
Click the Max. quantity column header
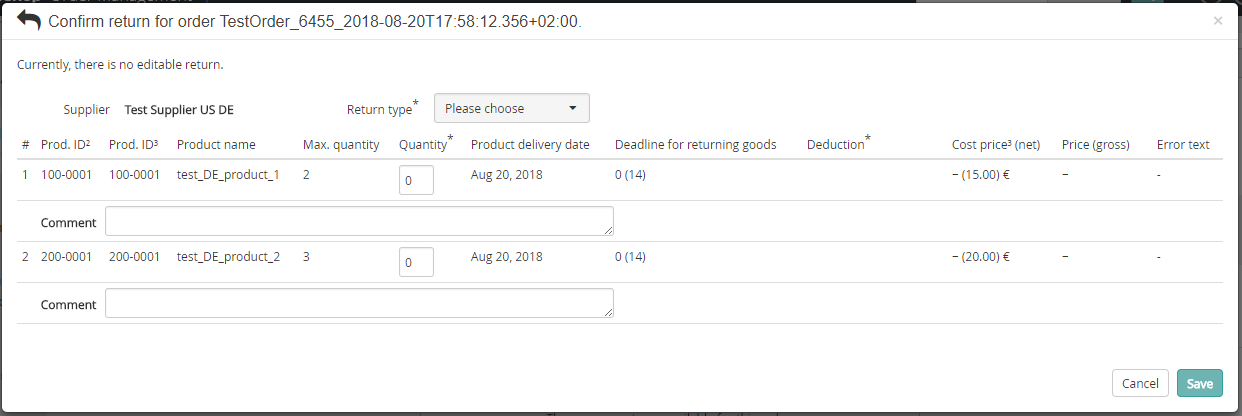341,144
